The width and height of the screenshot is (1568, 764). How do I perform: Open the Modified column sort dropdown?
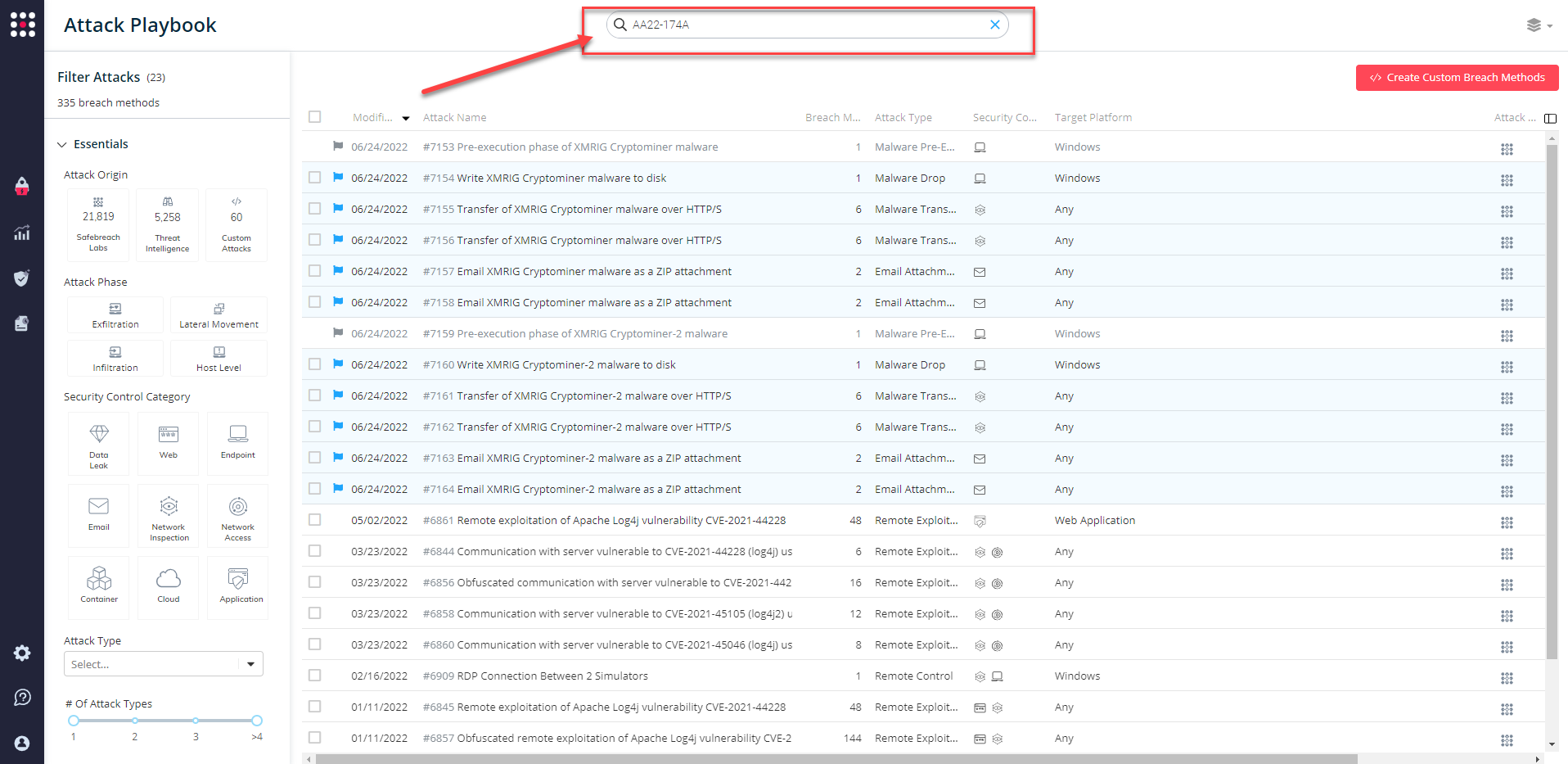coord(406,118)
